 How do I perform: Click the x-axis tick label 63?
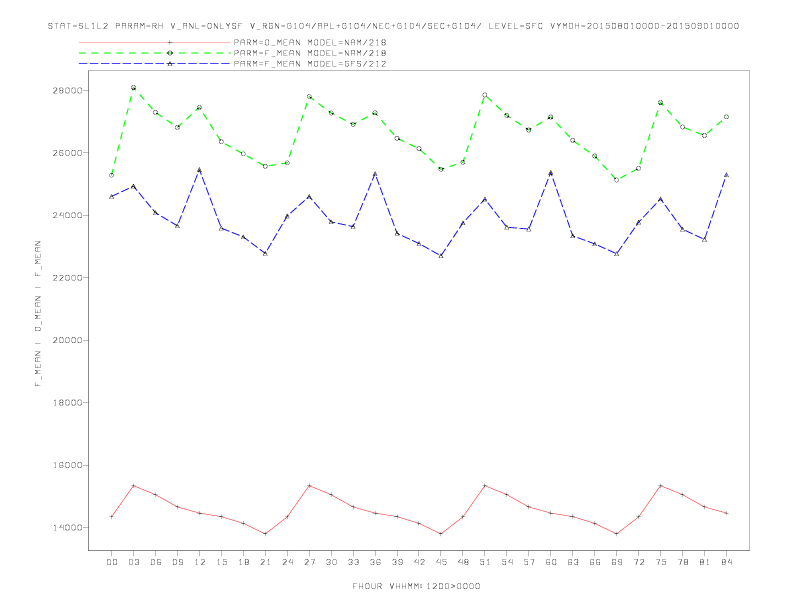573,562
